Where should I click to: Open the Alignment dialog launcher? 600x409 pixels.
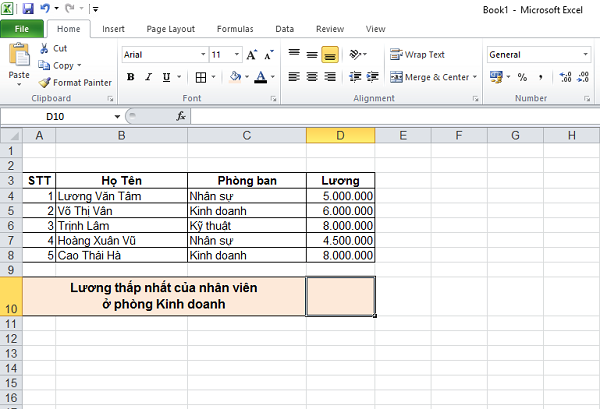[x=475, y=99]
